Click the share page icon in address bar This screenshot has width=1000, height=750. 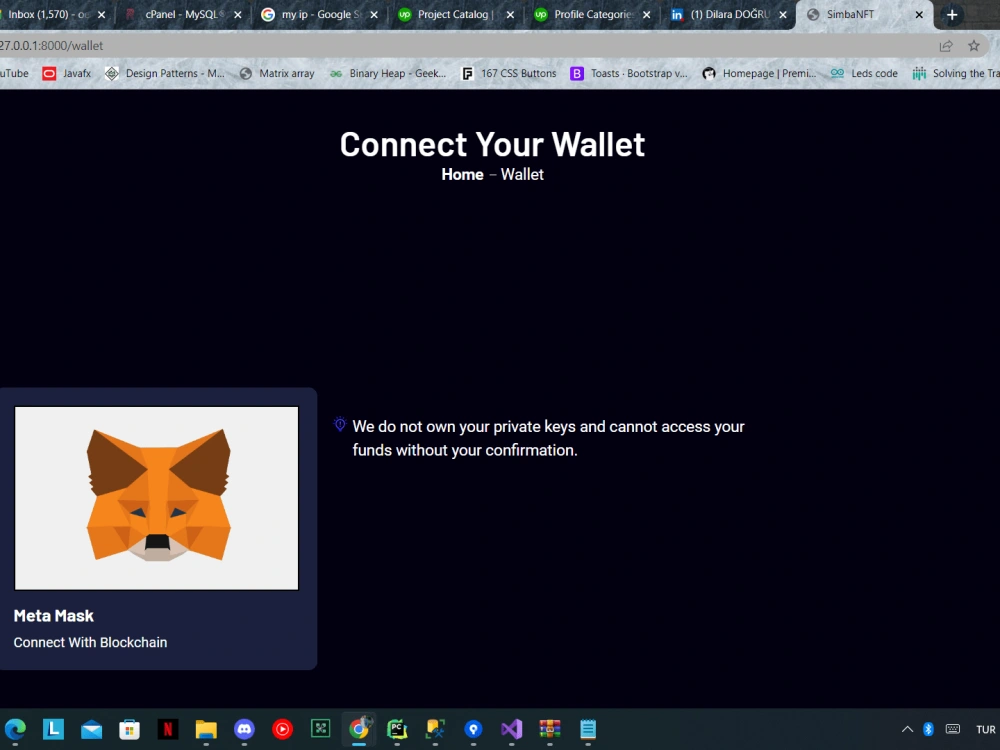[946, 45]
